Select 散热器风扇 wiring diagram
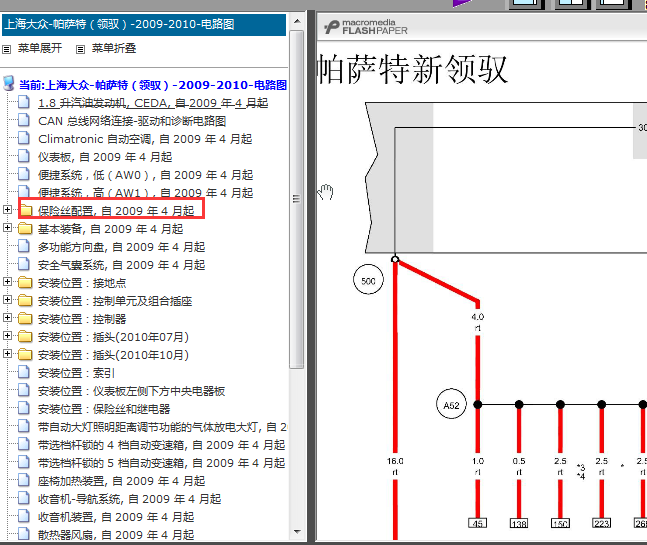Viewport: 647px width, 545px height. (x=116, y=535)
